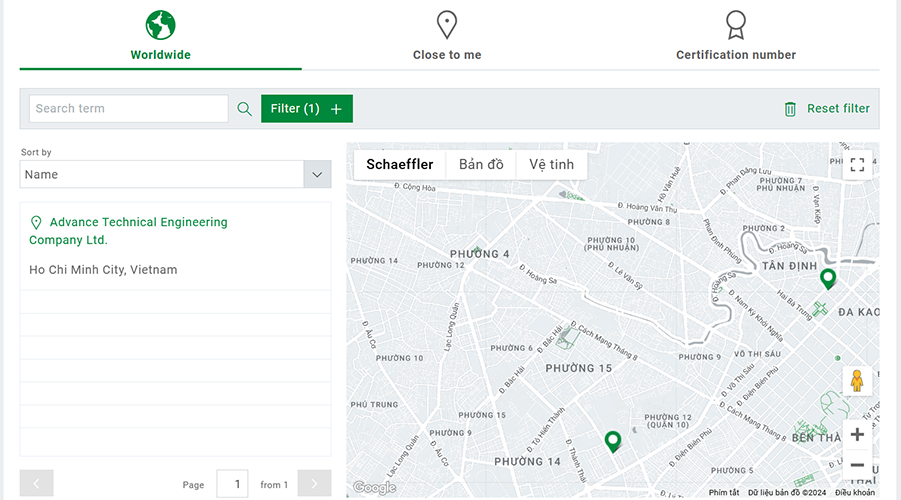
Task: Click the page number input box
Action: click(x=232, y=484)
